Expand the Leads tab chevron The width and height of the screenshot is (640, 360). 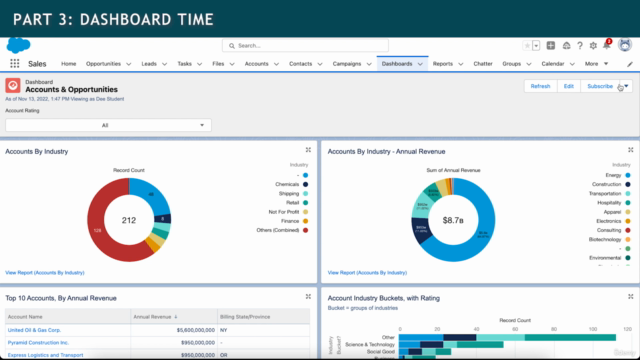click(164, 64)
